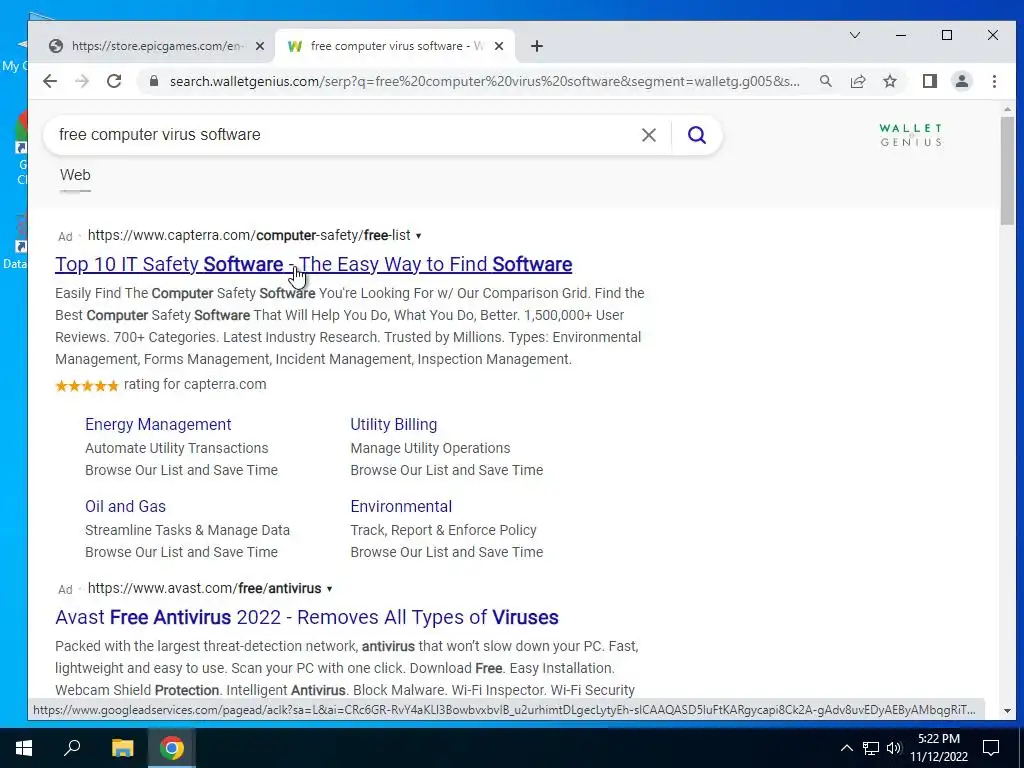Open the address bar zoom magnifier icon
This screenshot has width=1024, height=768.
[x=826, y=82]
